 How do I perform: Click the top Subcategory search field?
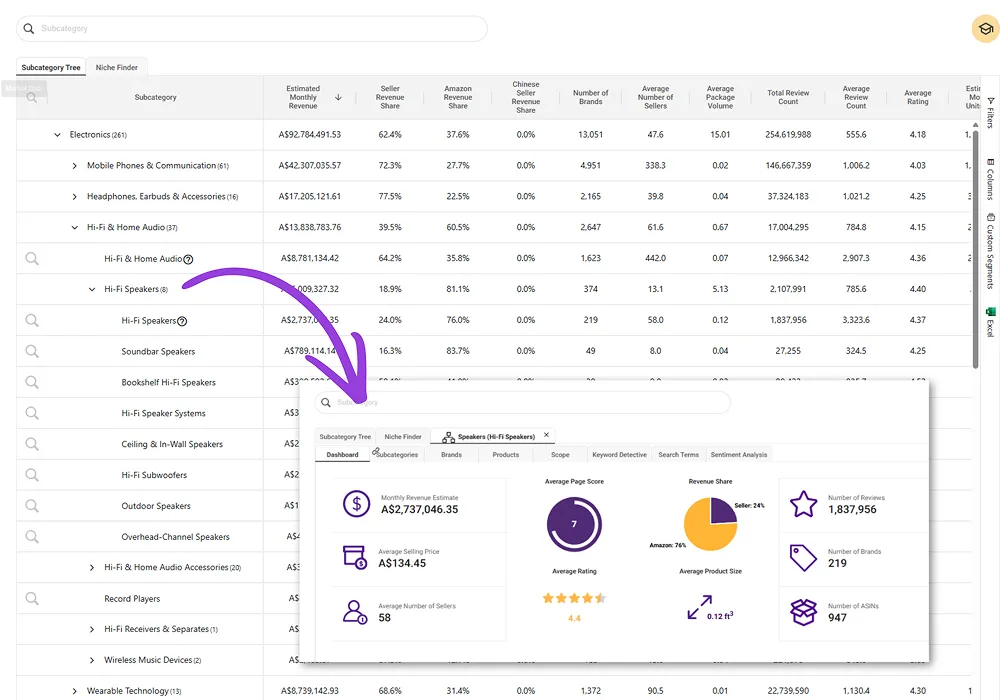tap(252, 29)
